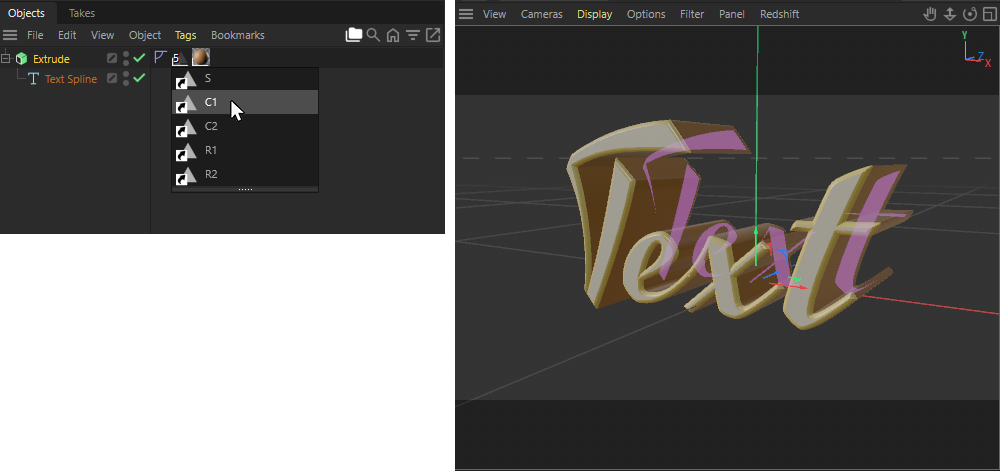Select the Text Spline object name

tap(71, 79)
